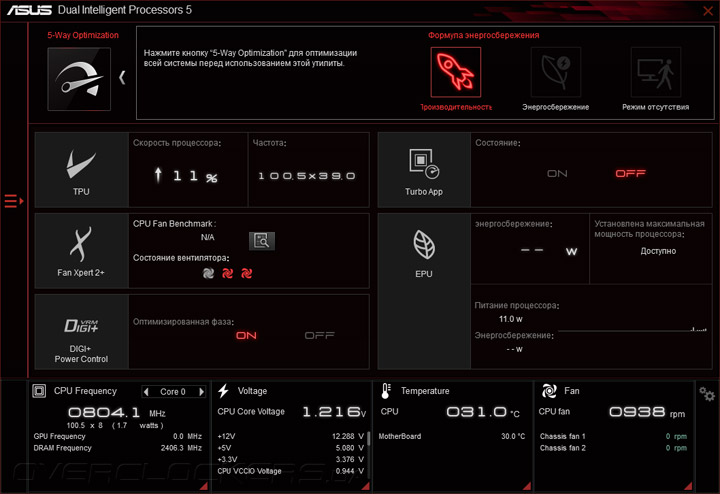Image resolution: width=720 pixels, height=494 pixels.
Task: Expand the Voltage panel corner triangle
Action: (366, 486)
